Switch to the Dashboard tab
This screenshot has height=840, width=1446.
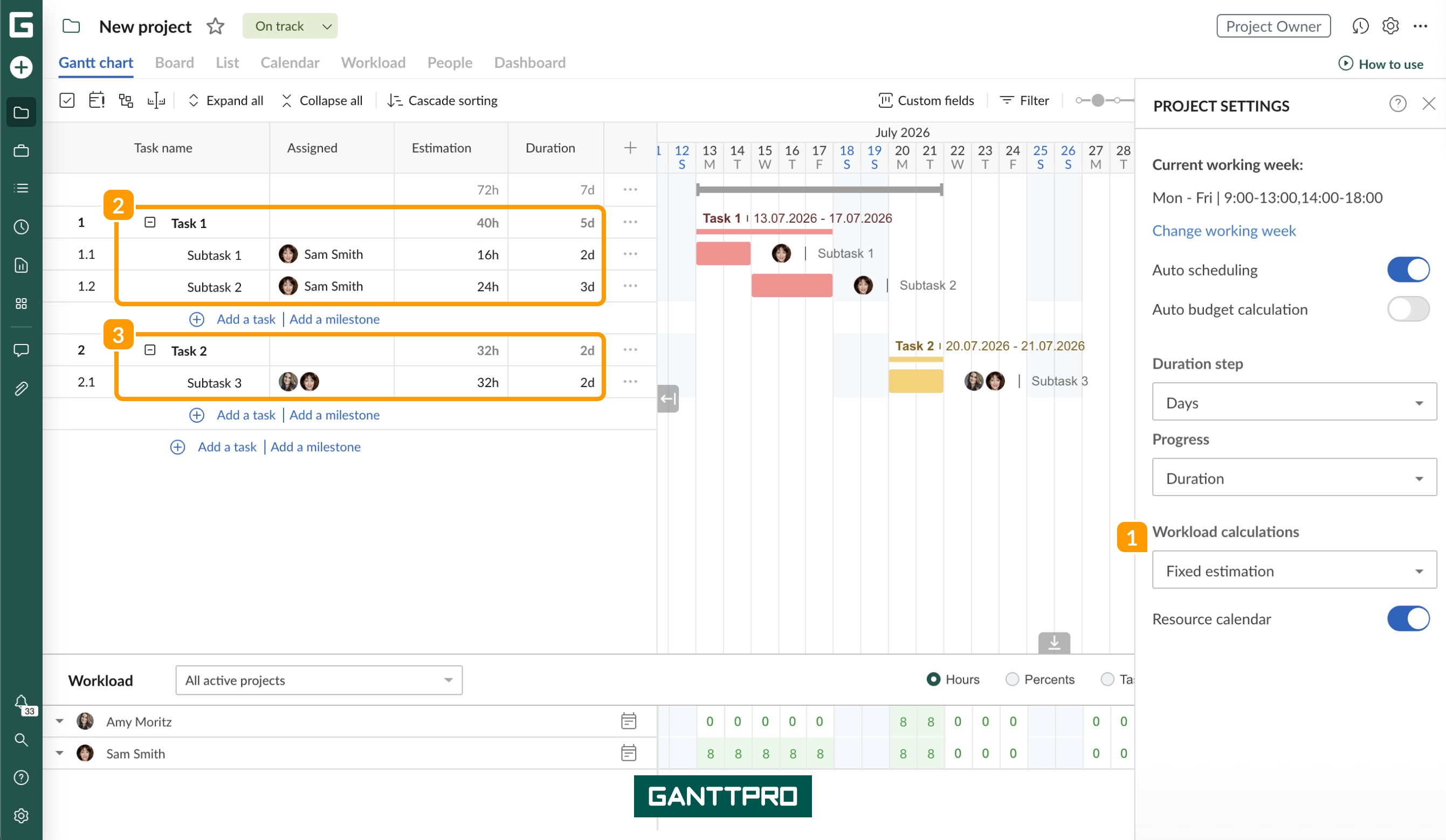pos(529,63)
